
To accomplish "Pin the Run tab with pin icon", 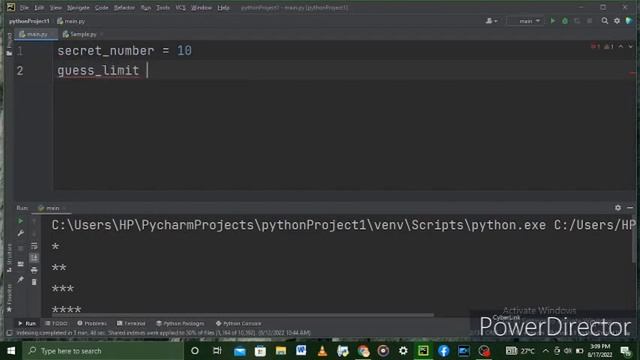I will coord(20,280).
